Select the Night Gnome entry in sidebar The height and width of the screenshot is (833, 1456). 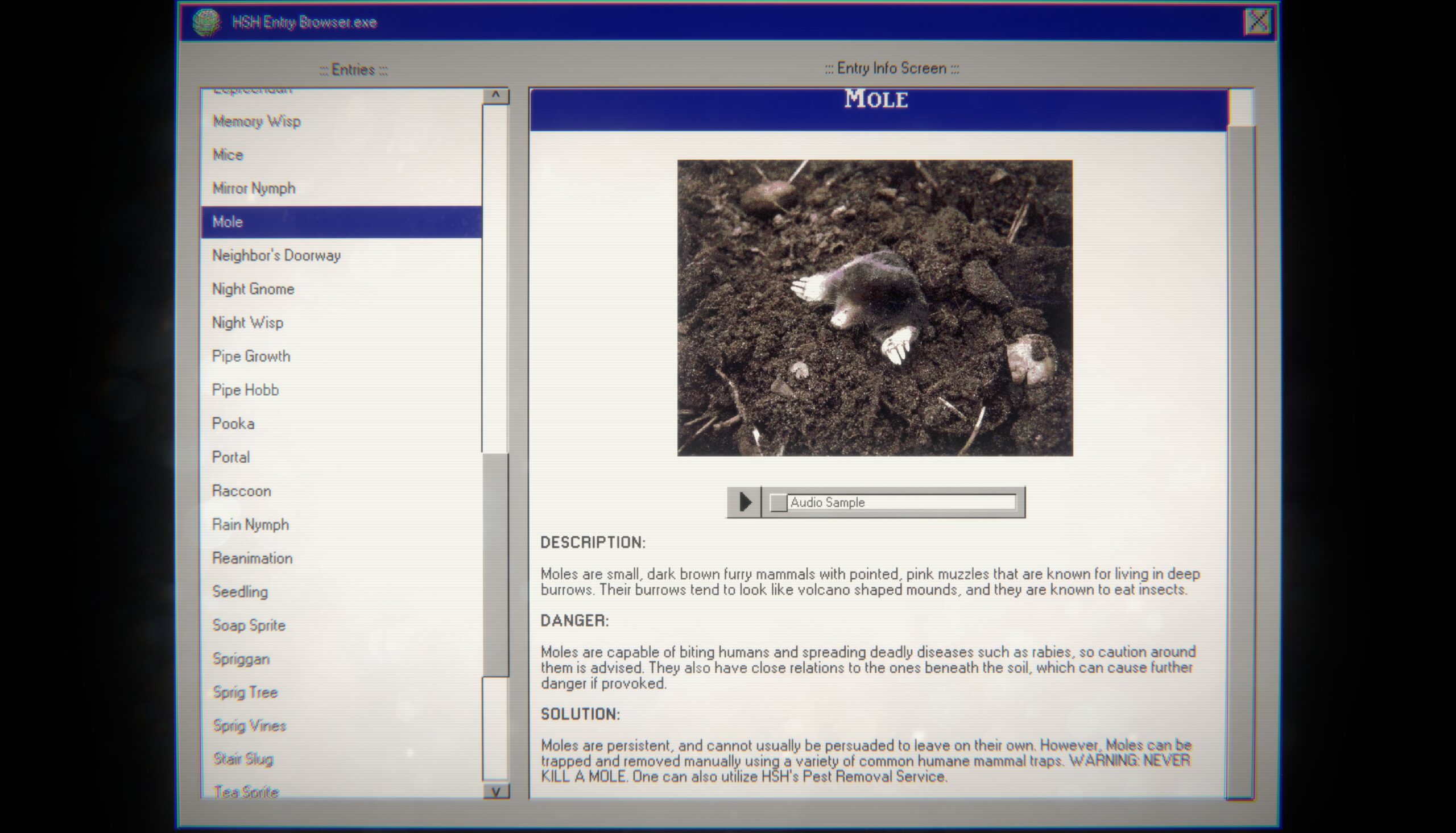(253, 288)
